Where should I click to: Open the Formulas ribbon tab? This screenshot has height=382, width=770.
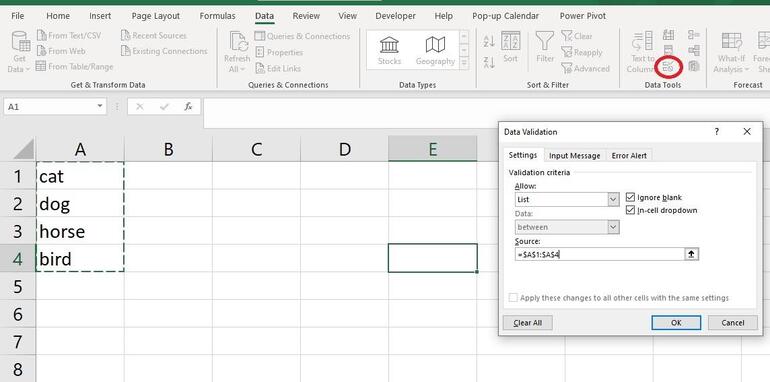pos(218,16)
